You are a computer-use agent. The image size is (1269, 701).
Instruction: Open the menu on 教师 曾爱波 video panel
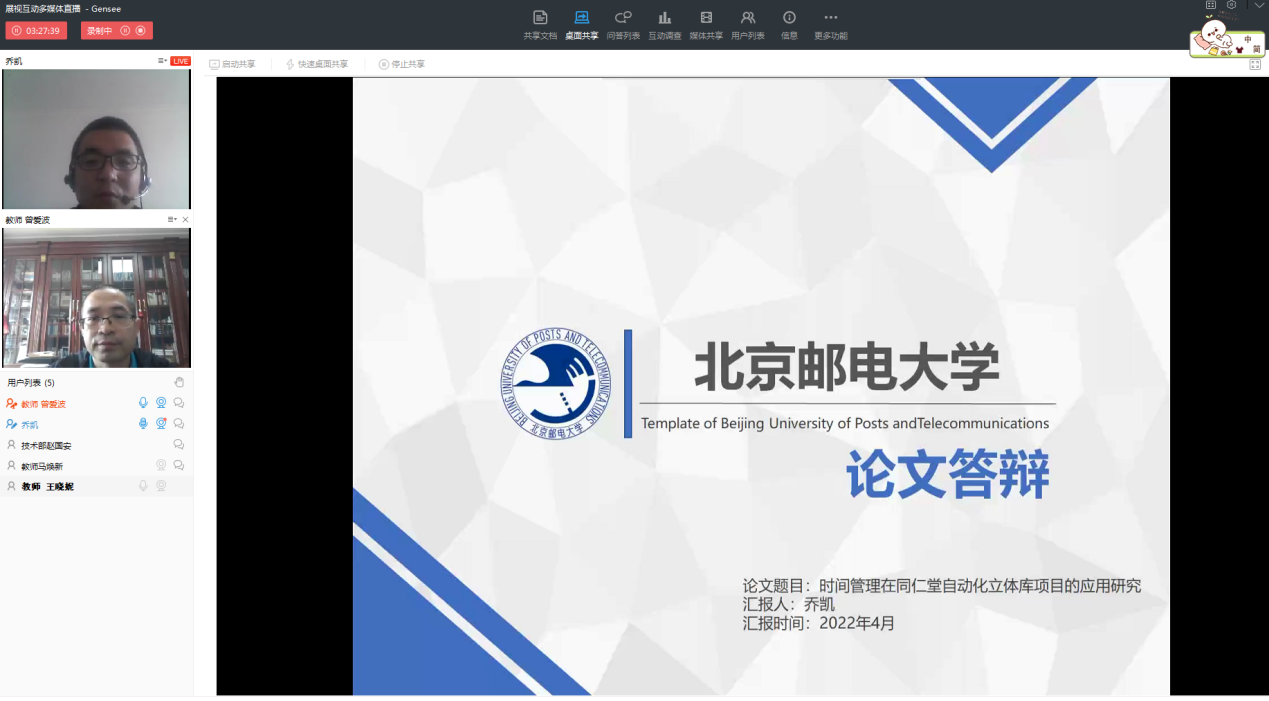[172, 219]
